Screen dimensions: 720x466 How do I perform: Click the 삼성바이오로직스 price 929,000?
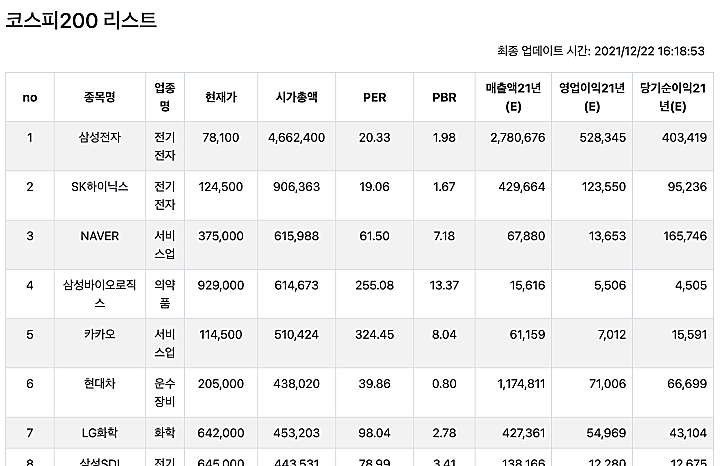221,285
